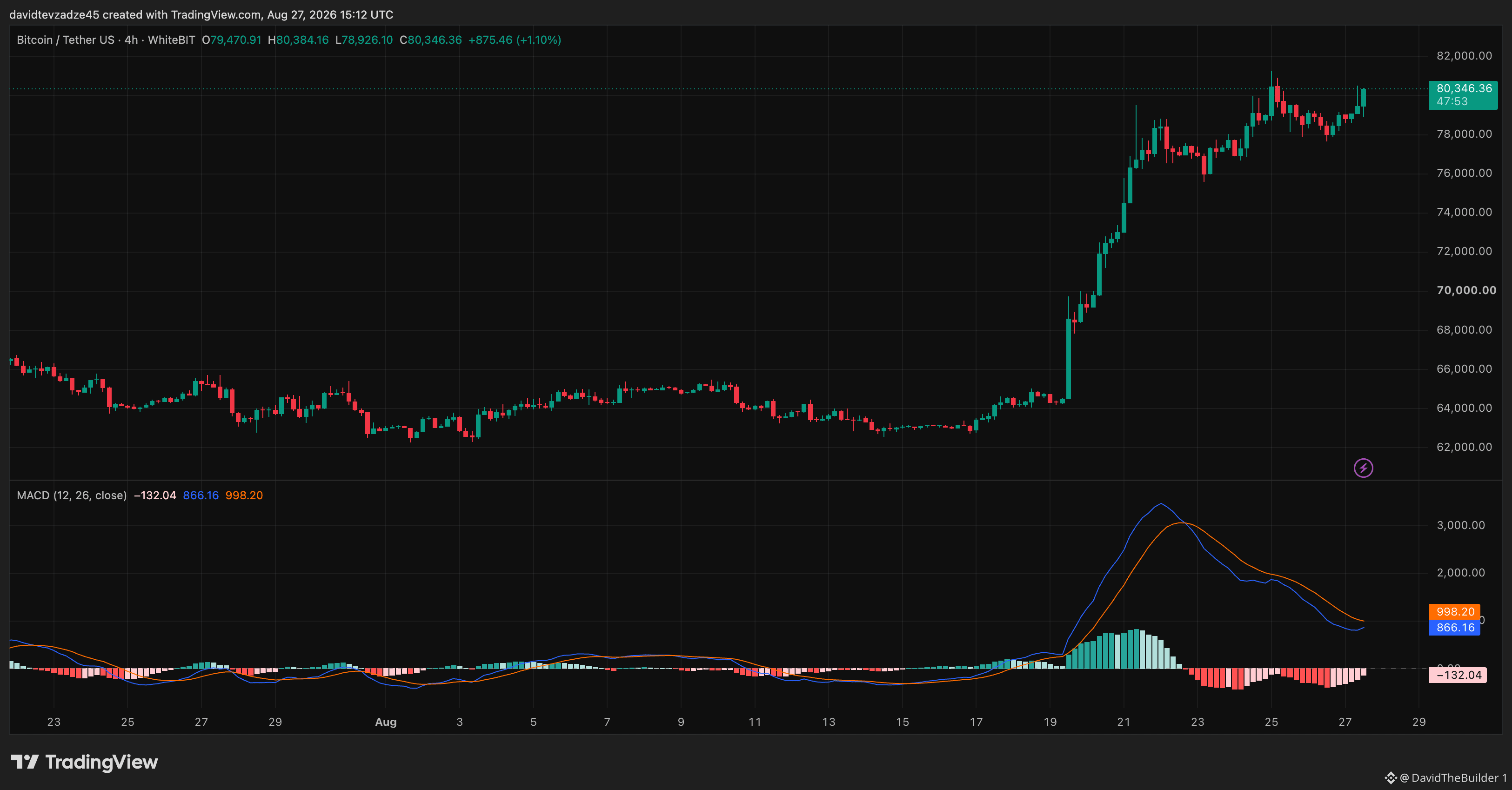The width and height of the screenshot is (1512, 790).
Task: Click the 76,000.00 price axis label
Action: 1464,173
